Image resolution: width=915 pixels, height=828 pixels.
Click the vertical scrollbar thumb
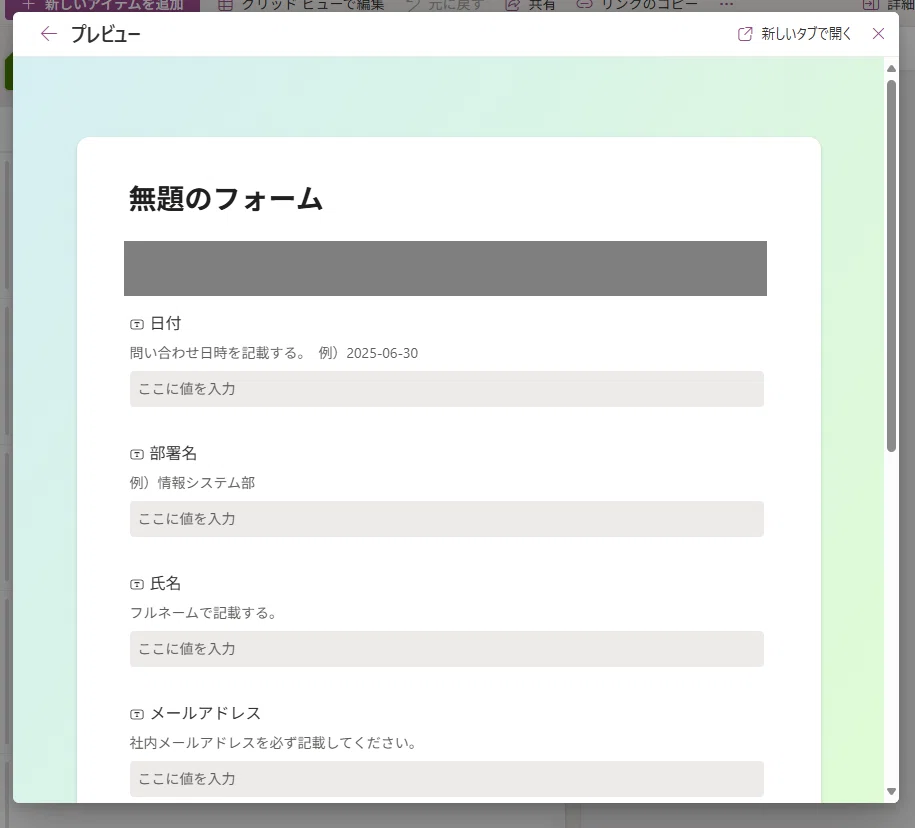891,265
